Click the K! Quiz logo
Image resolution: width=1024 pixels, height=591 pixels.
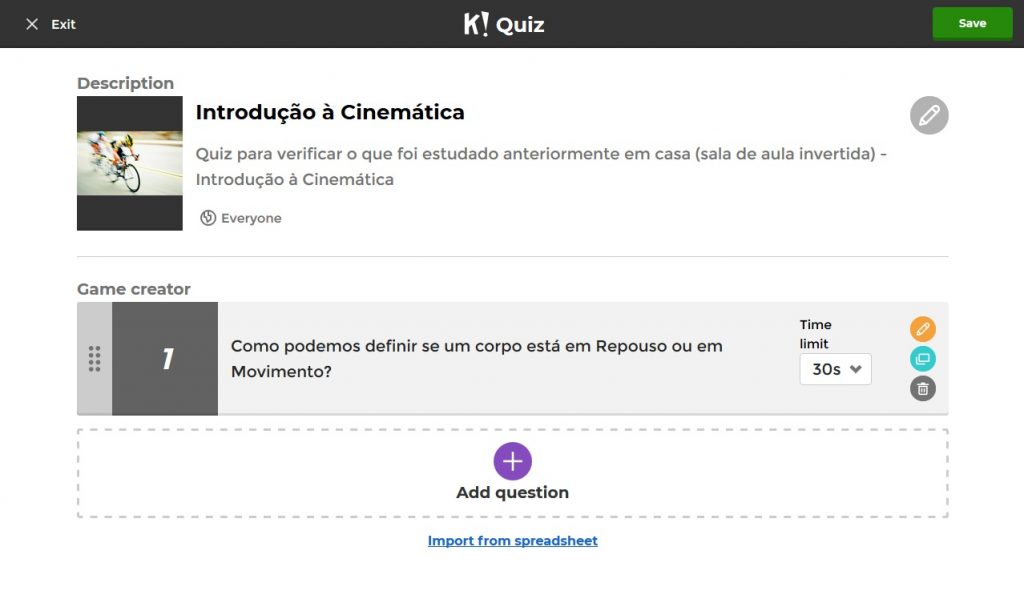[x=504, y=24]
